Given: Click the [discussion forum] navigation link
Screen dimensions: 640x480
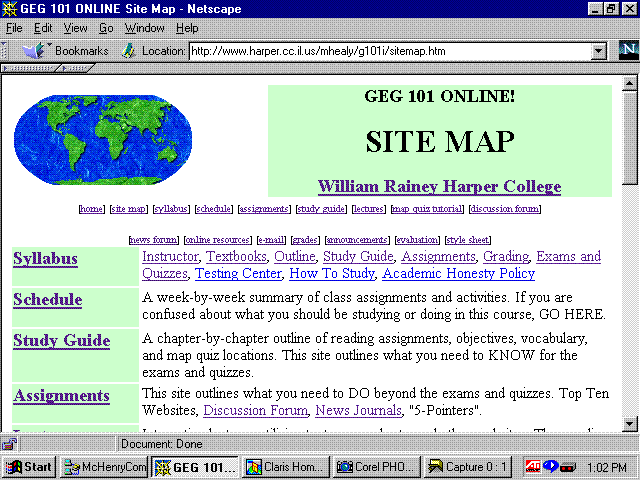Looking at the screenshot, I should pos(504,209).
